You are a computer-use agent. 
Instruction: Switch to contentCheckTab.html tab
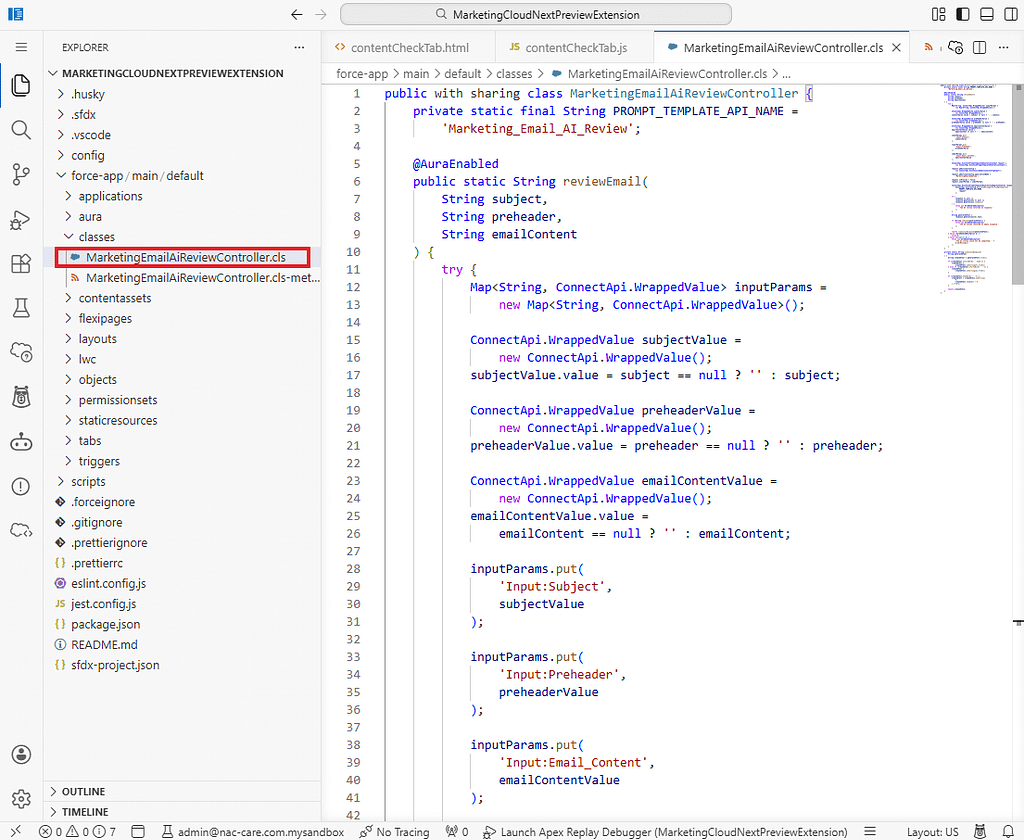[x=408, y=48]
